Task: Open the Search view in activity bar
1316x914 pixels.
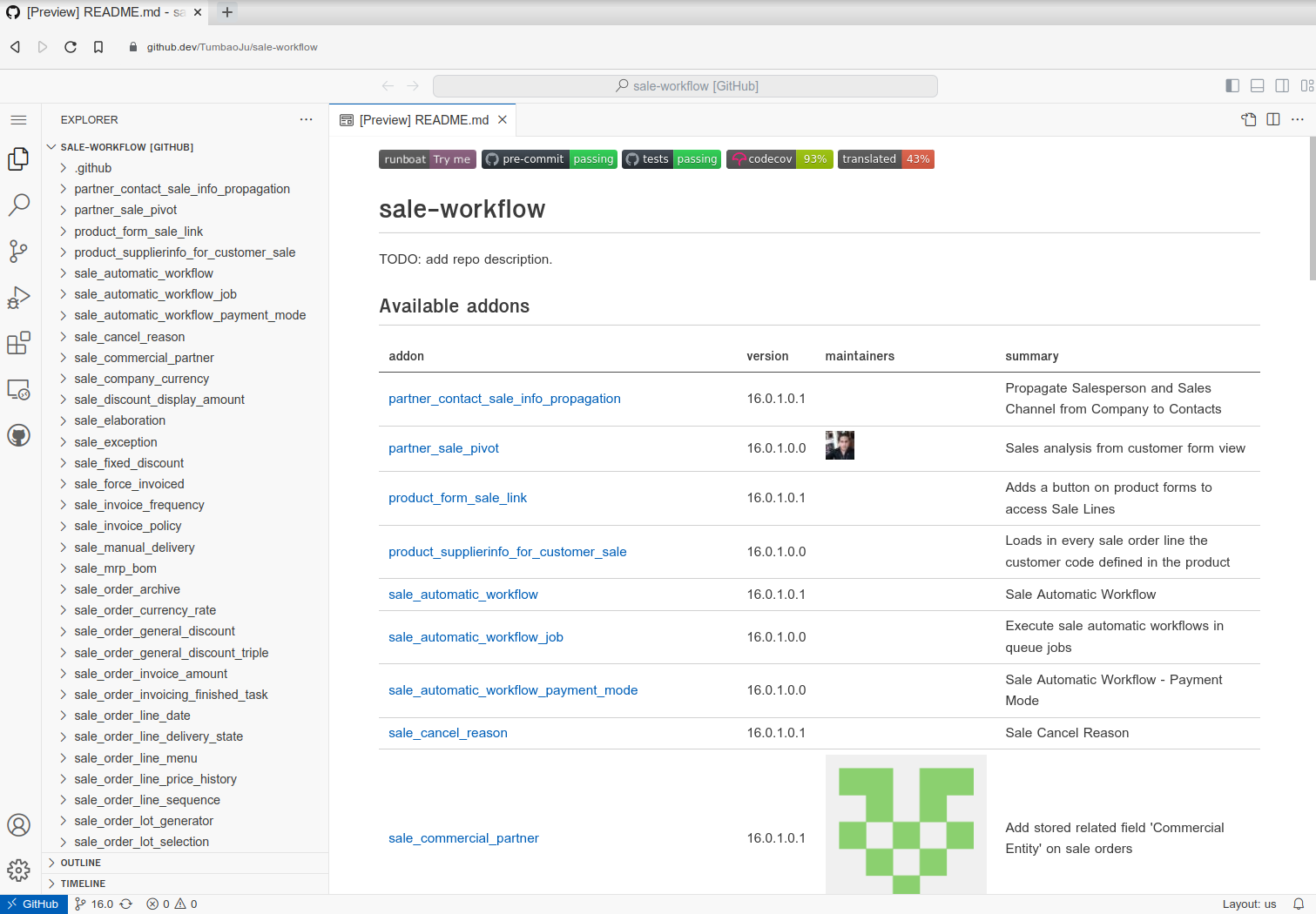Action: pos(19,205)
